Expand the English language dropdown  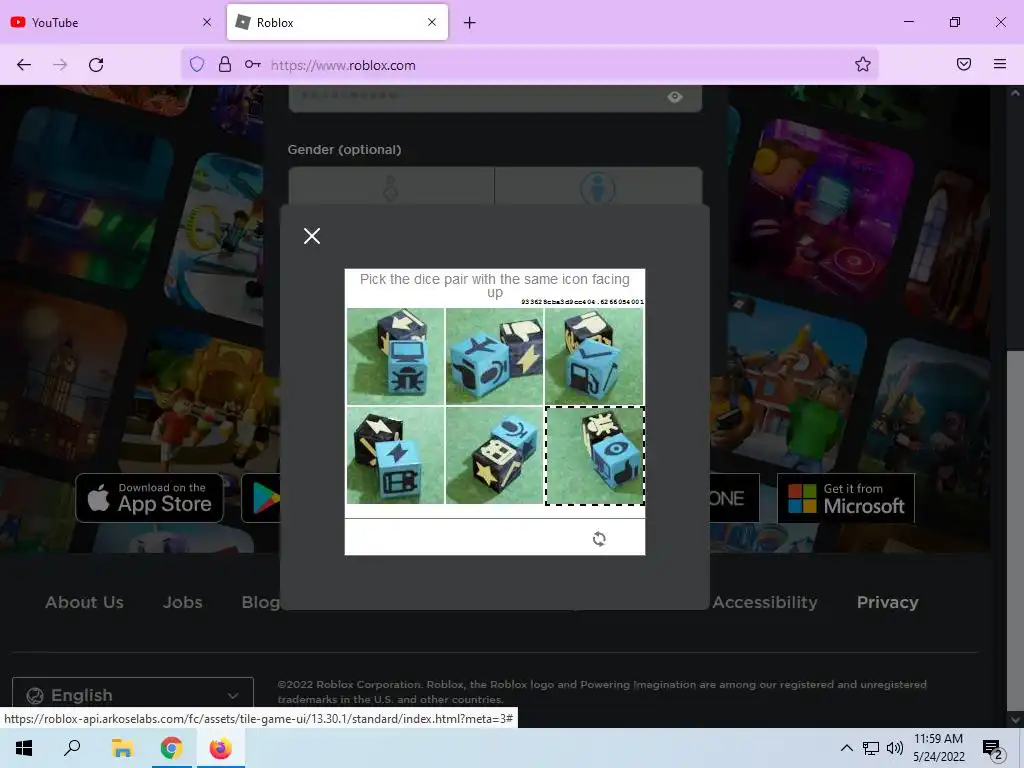[133, 695]
